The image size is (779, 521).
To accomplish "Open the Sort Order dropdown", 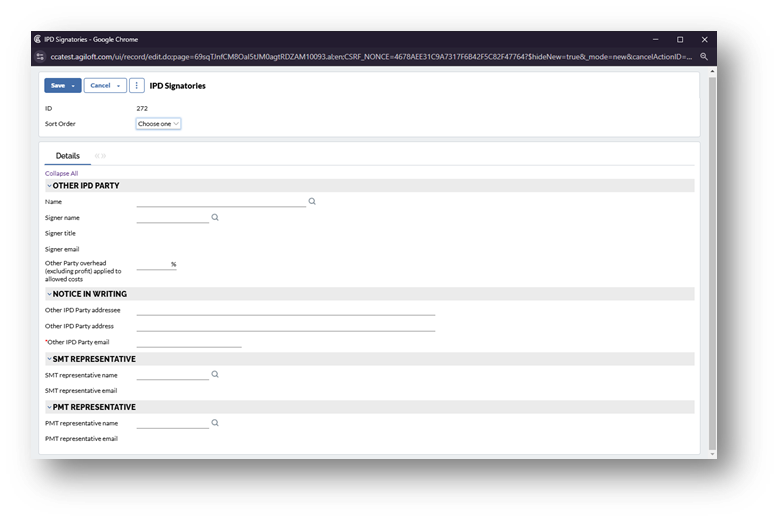I will pyautogui.click(x=158, y=124).
